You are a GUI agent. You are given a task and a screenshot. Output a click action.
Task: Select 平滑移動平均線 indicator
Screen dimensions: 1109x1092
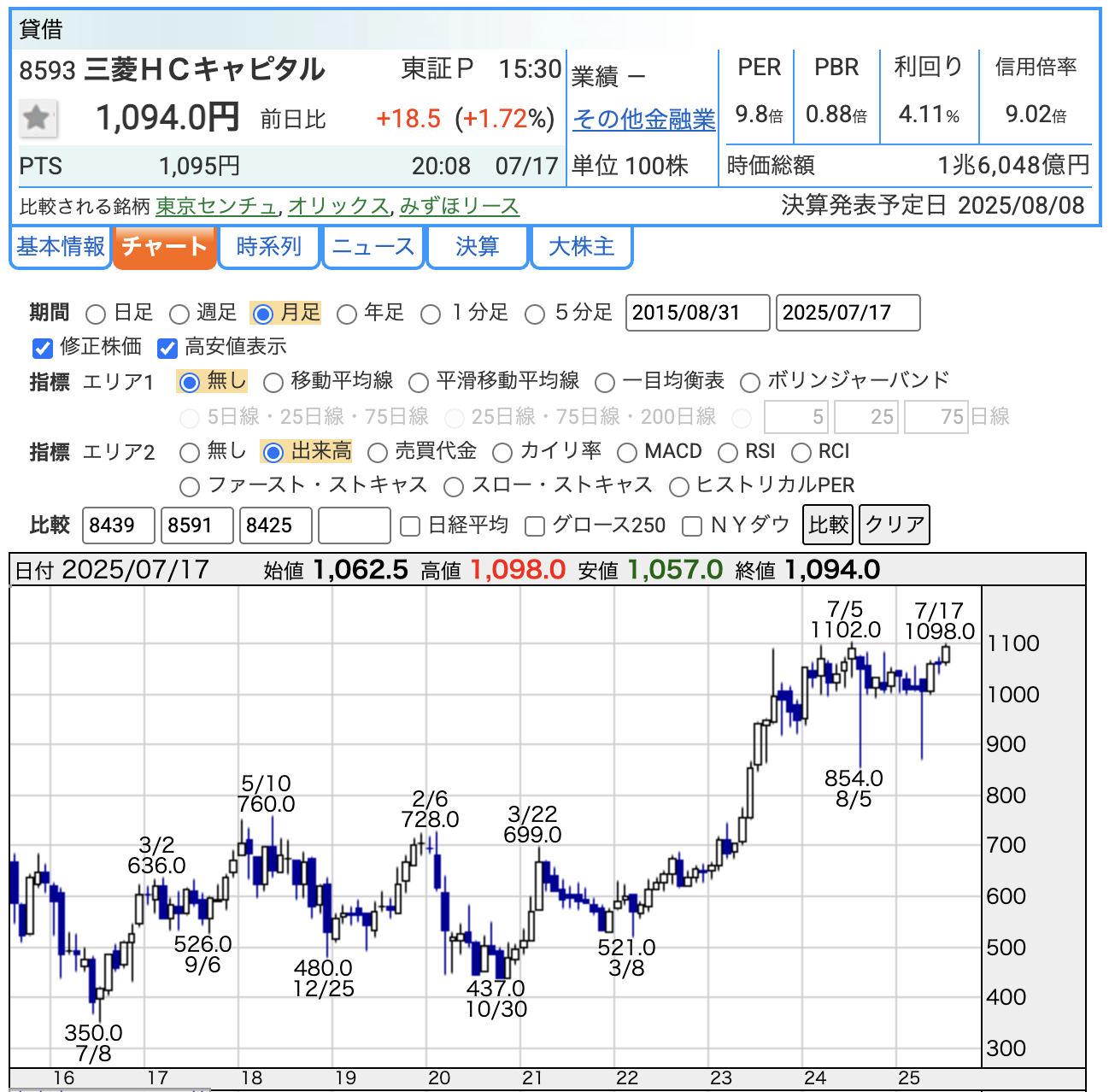coord(418,383)
